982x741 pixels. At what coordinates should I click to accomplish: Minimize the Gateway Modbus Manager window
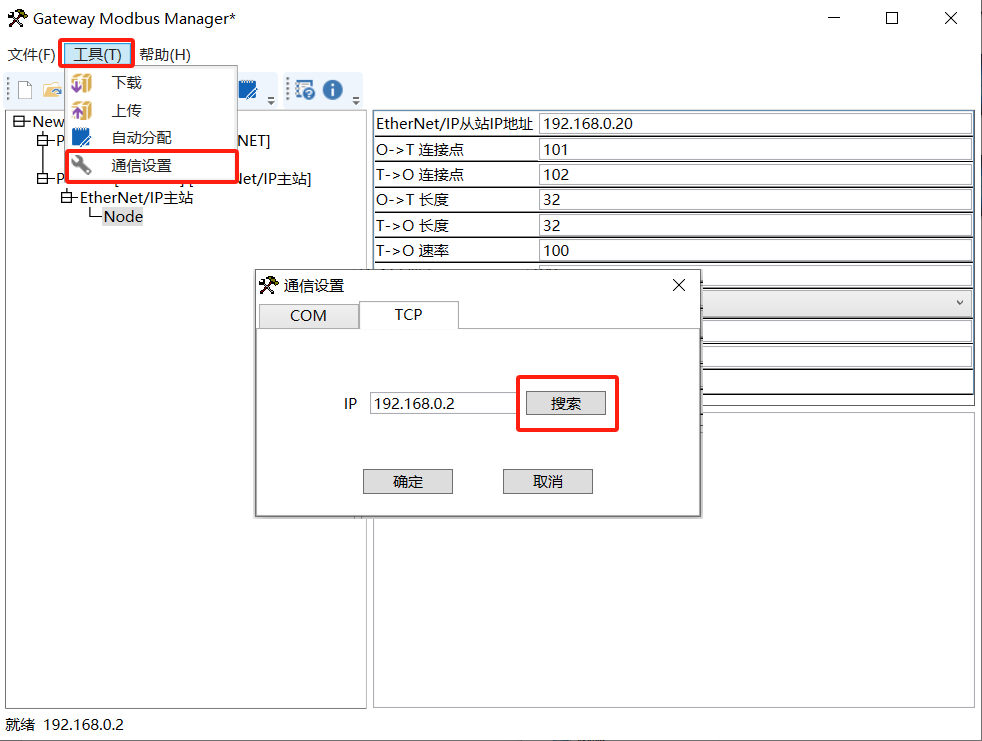834,18
